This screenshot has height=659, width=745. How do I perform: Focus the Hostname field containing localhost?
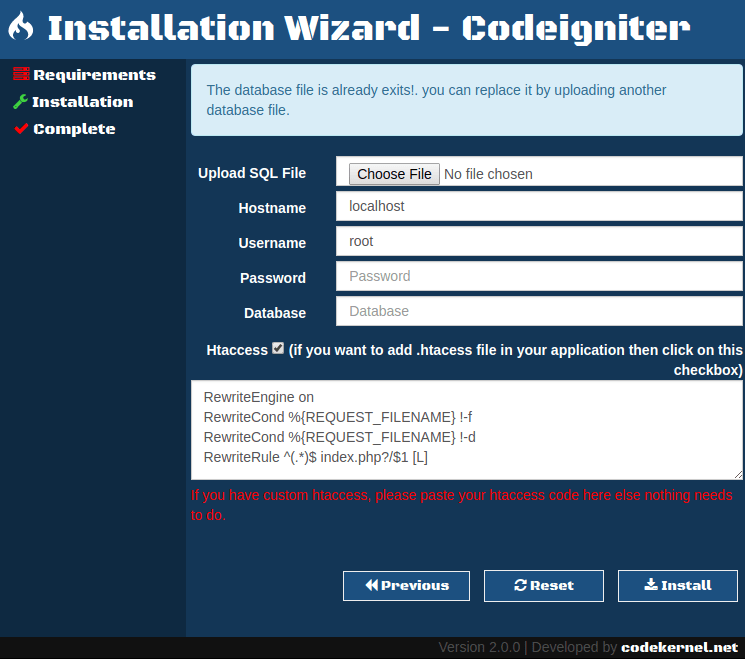539,206
